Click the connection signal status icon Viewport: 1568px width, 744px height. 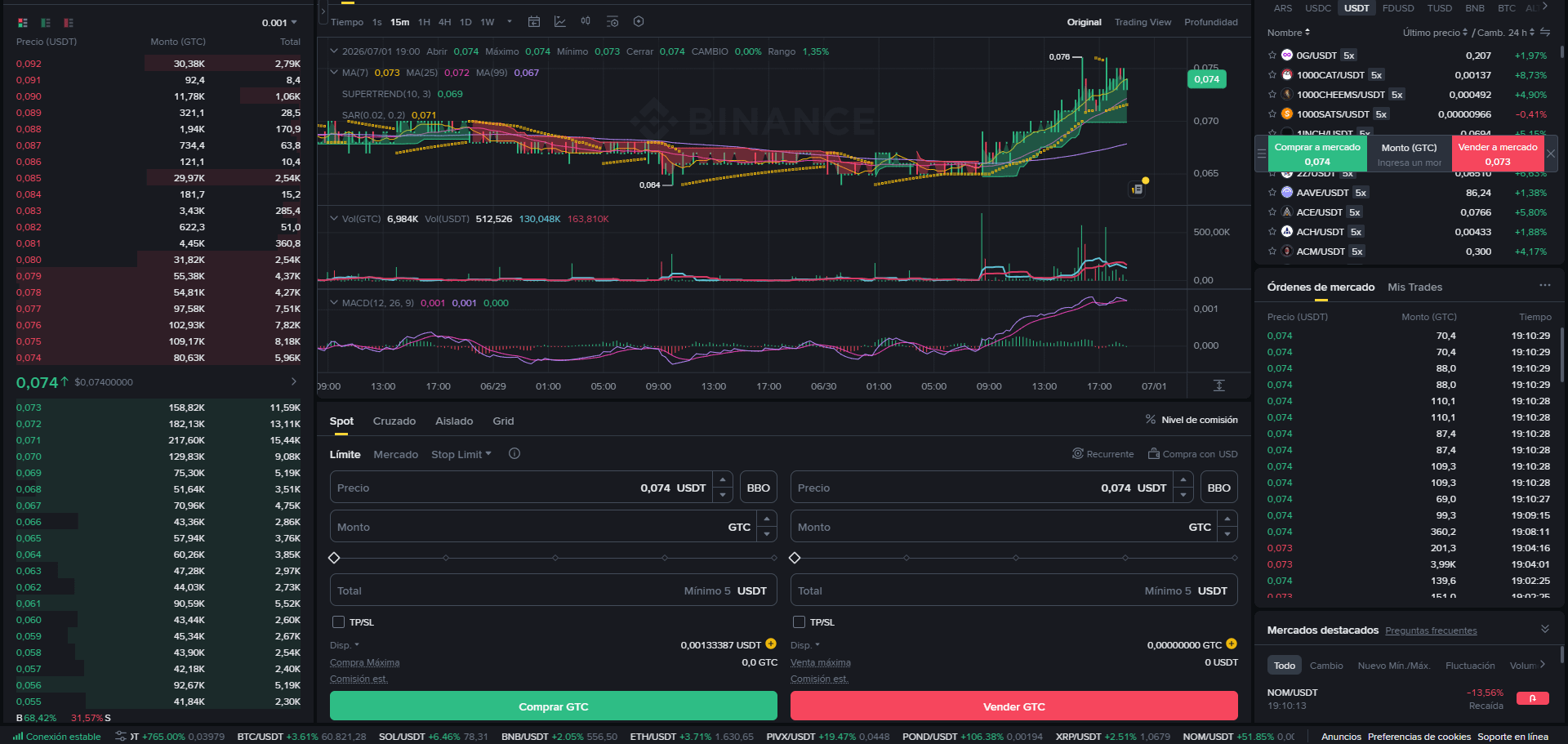pyautogui.click(x=18, y=736)
